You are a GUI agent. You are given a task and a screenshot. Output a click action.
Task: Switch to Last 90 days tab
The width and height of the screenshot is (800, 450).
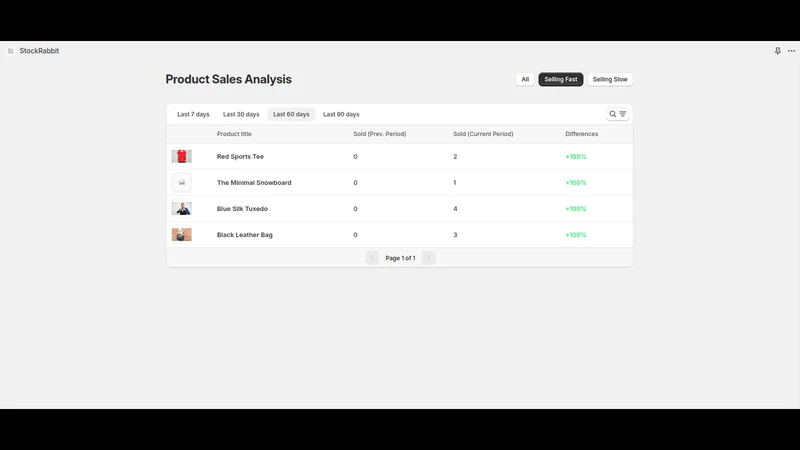(341, 114)
